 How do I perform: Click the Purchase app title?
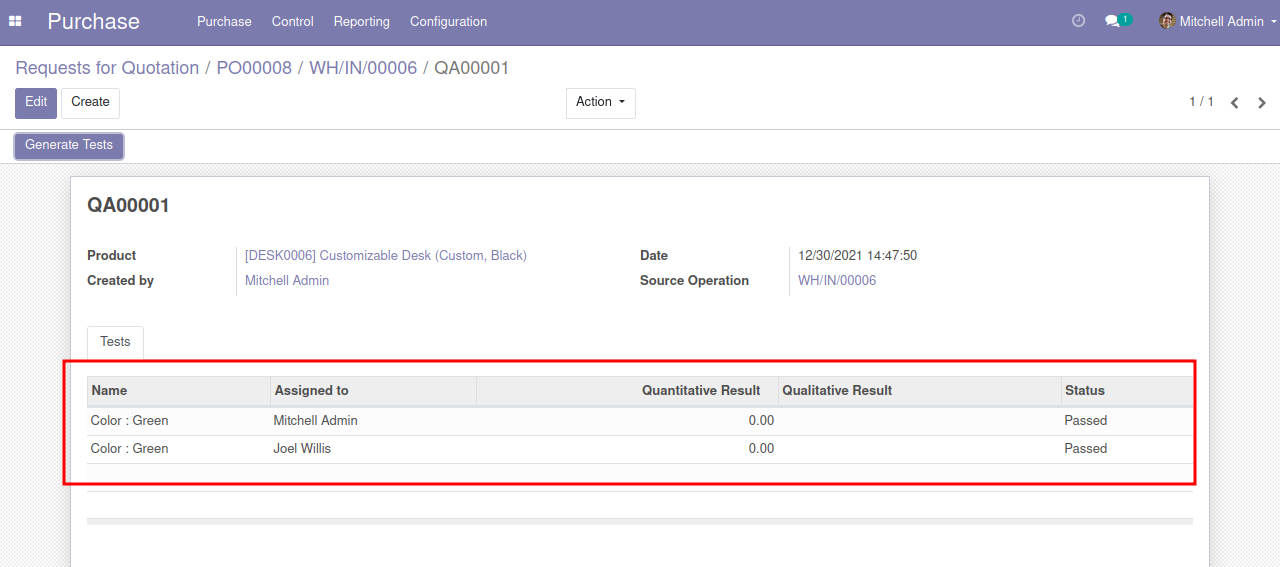click(x=94, y=21)
